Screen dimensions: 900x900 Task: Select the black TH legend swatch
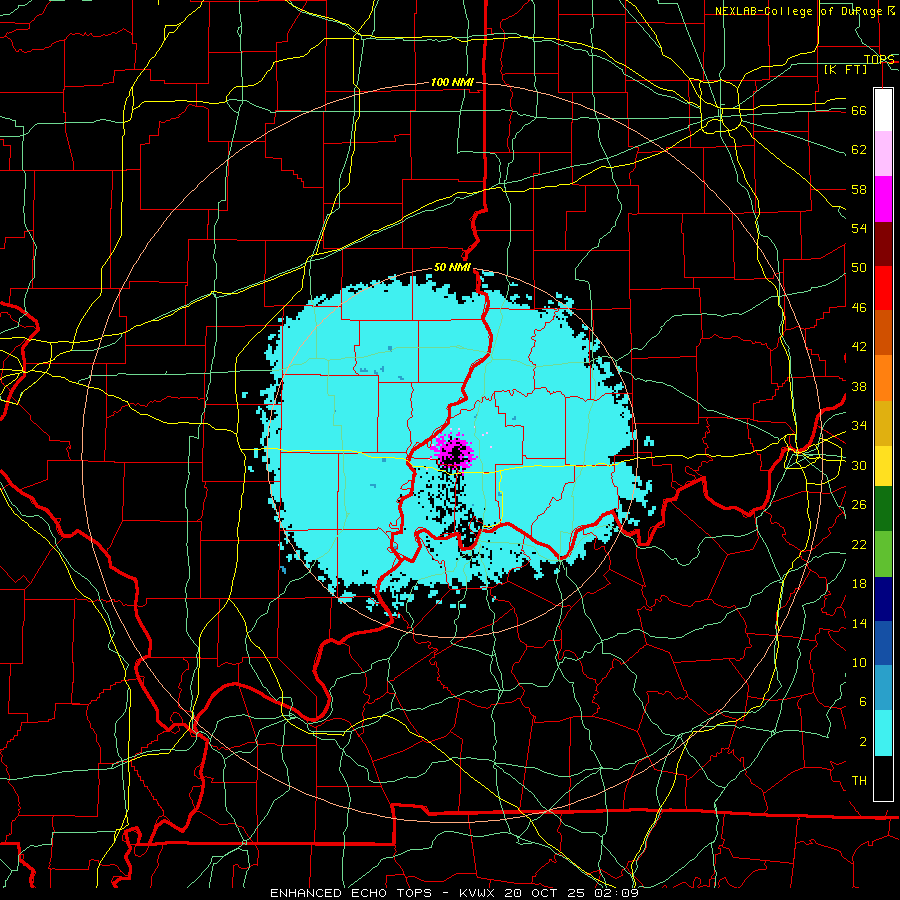pos(883,778)
